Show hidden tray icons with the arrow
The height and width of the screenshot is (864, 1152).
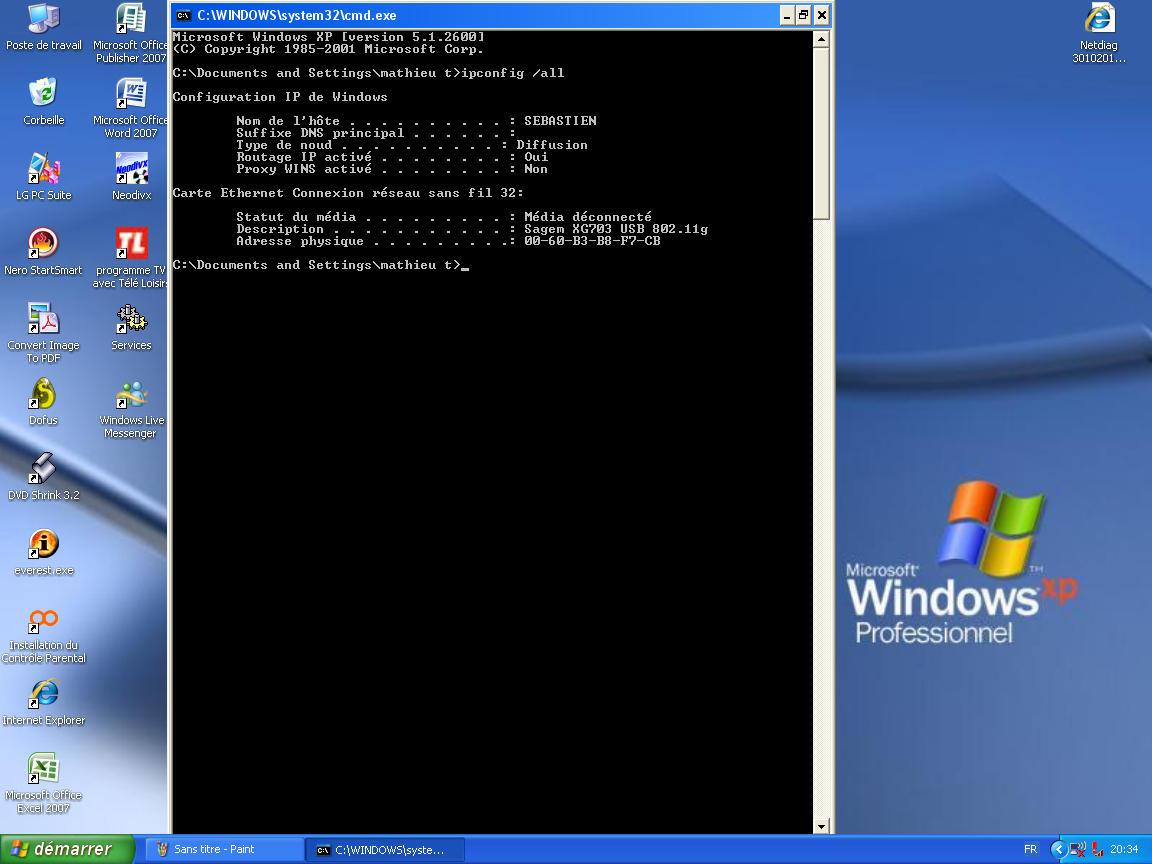[x=1058, y=849]
